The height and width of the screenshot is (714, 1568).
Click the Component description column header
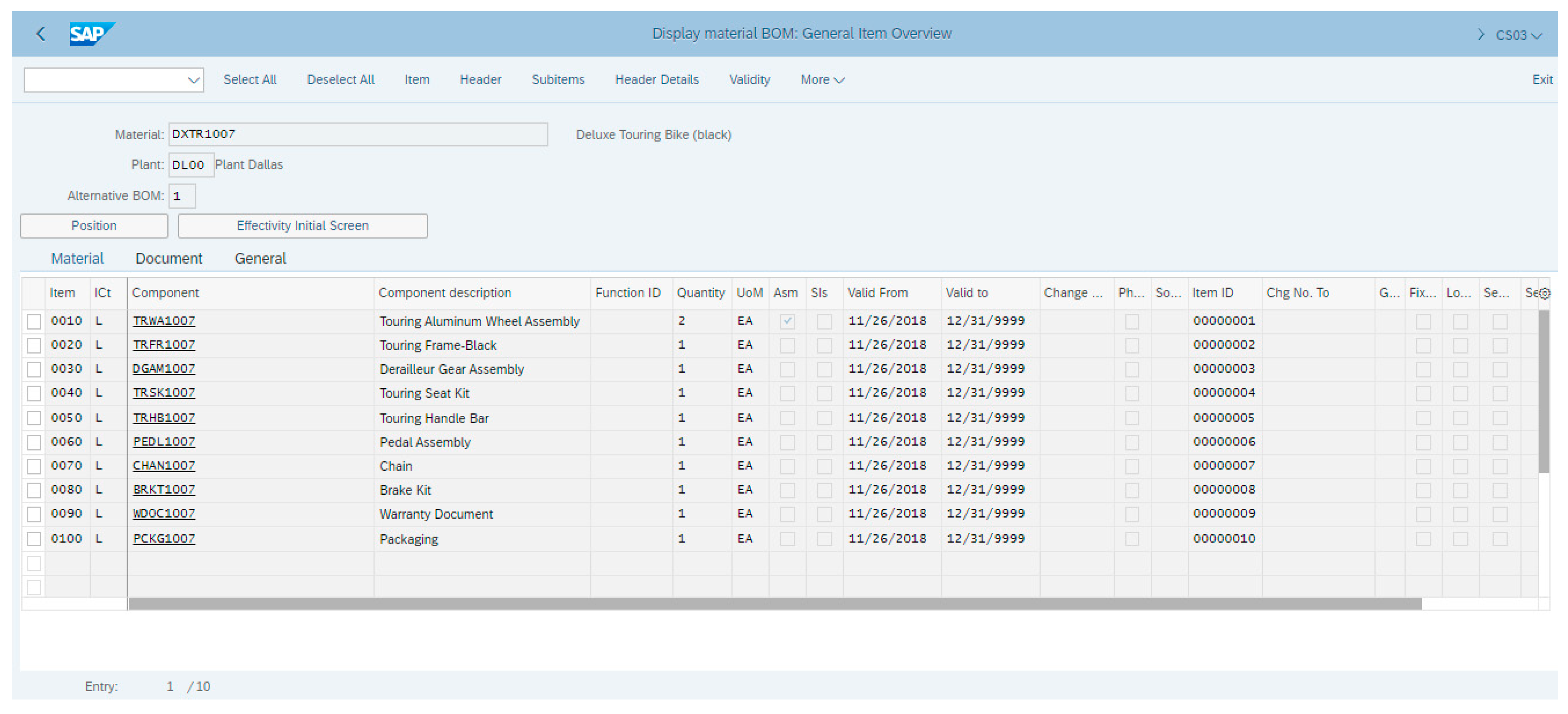482,293
